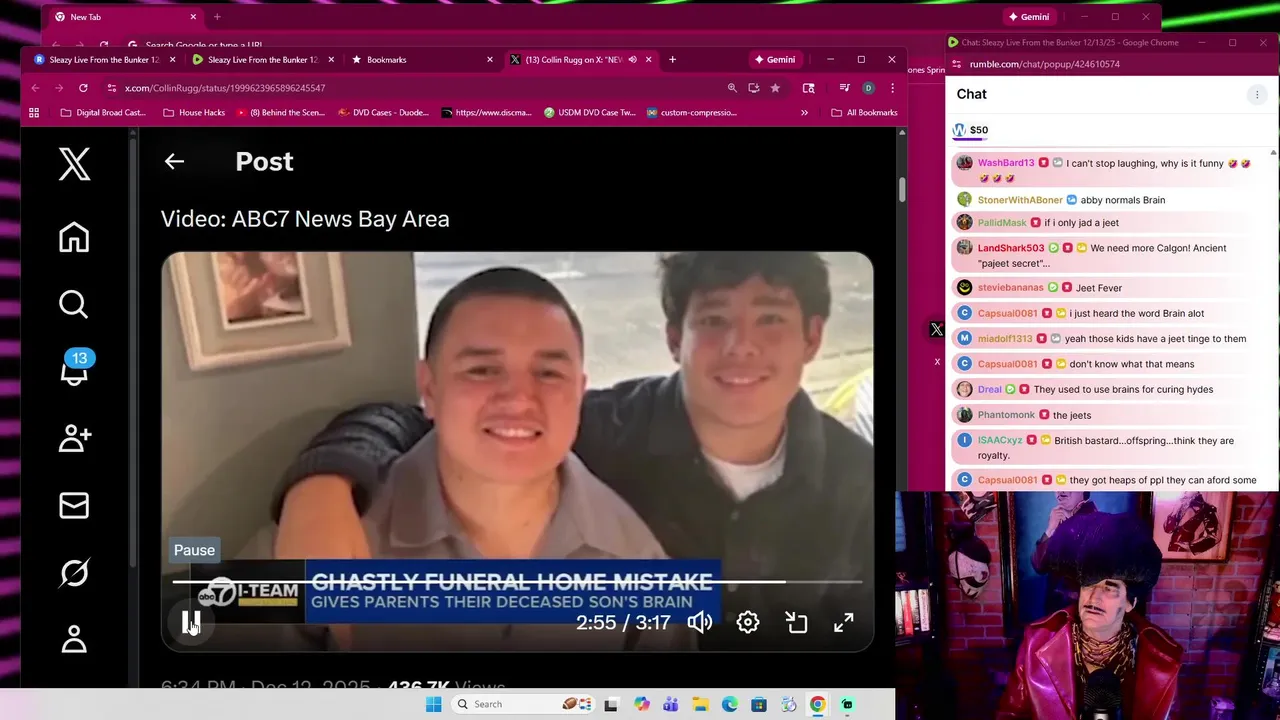Navigate back in the browser toolbar
Image resolution: width=1280 pixels, height=720 pixels.
click(x=35, y=88)
